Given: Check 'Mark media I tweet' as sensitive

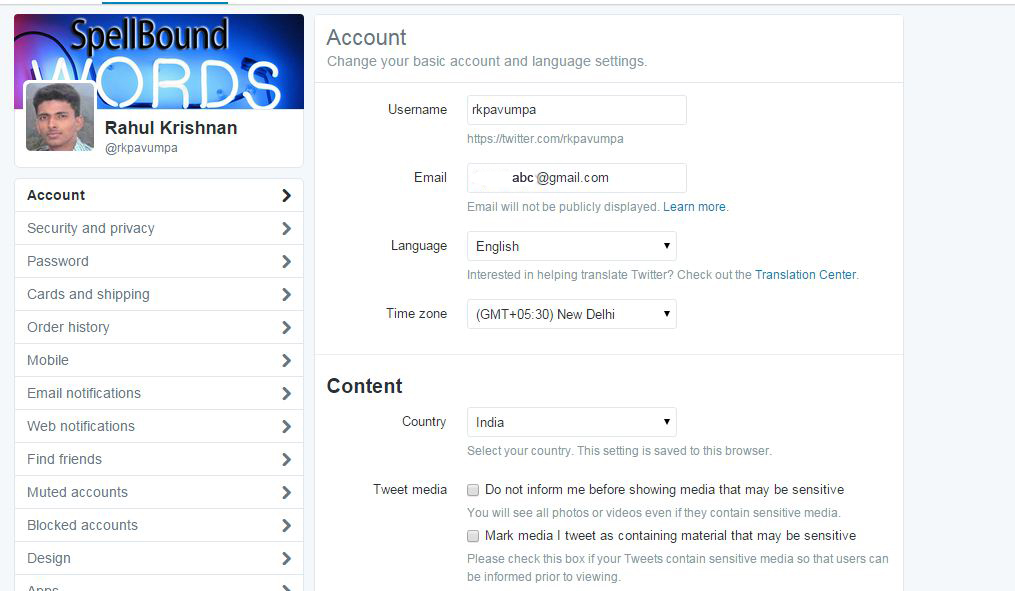Looking at the screenshot, I should (x=473, y=536).
